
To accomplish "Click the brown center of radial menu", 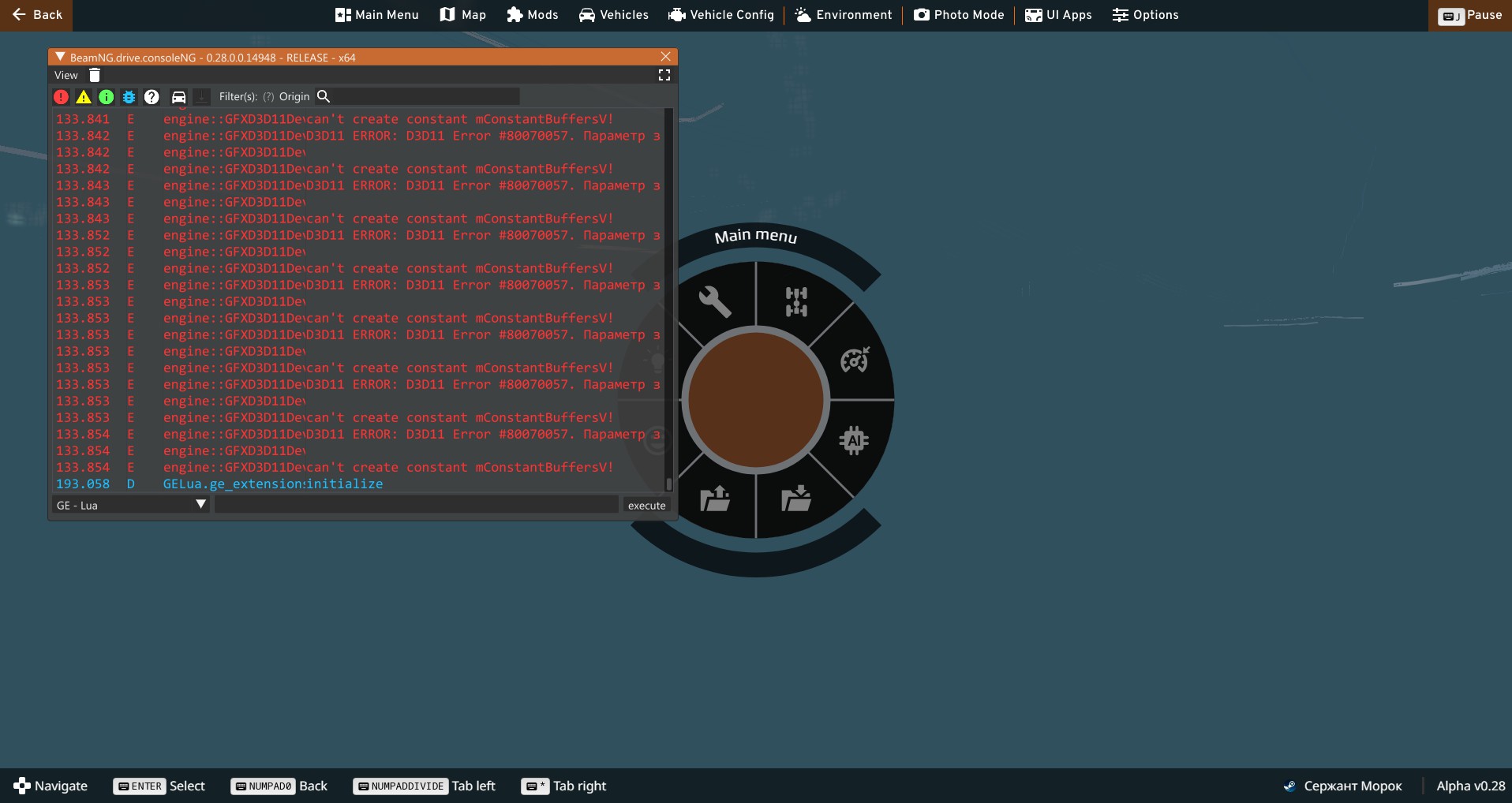I will coord(756,400).
